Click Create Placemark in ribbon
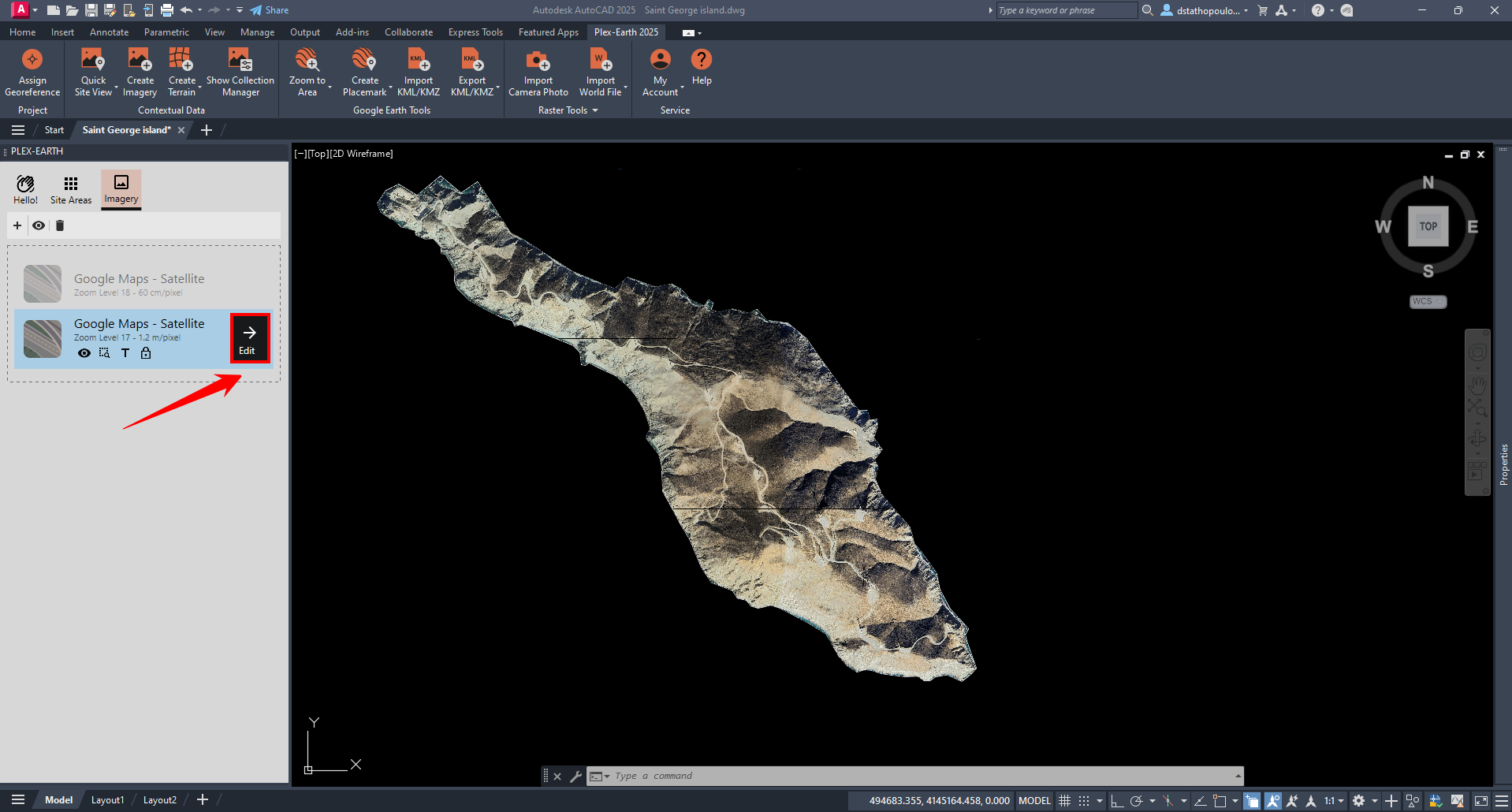1512x812 pixels. coord(364,72)
